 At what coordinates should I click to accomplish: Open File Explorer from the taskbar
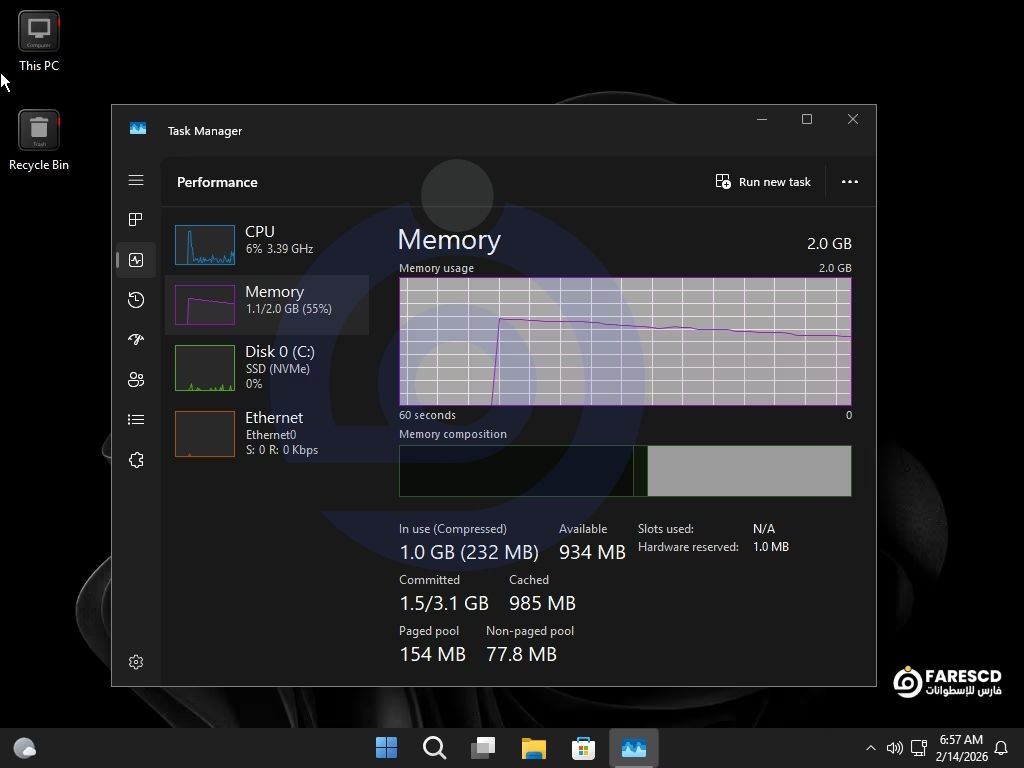(x=534, y=748)
